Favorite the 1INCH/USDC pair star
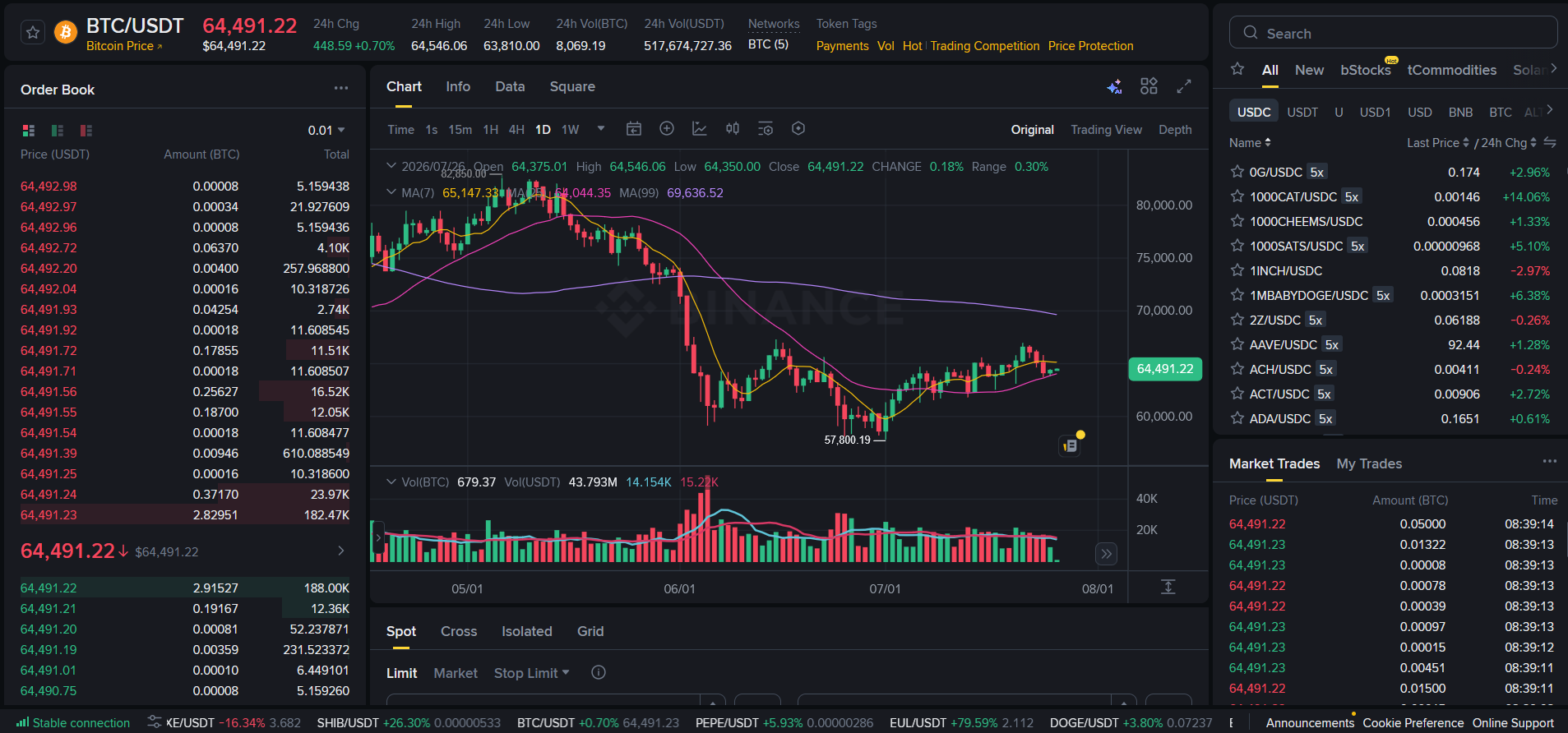 pos(1237,270)
